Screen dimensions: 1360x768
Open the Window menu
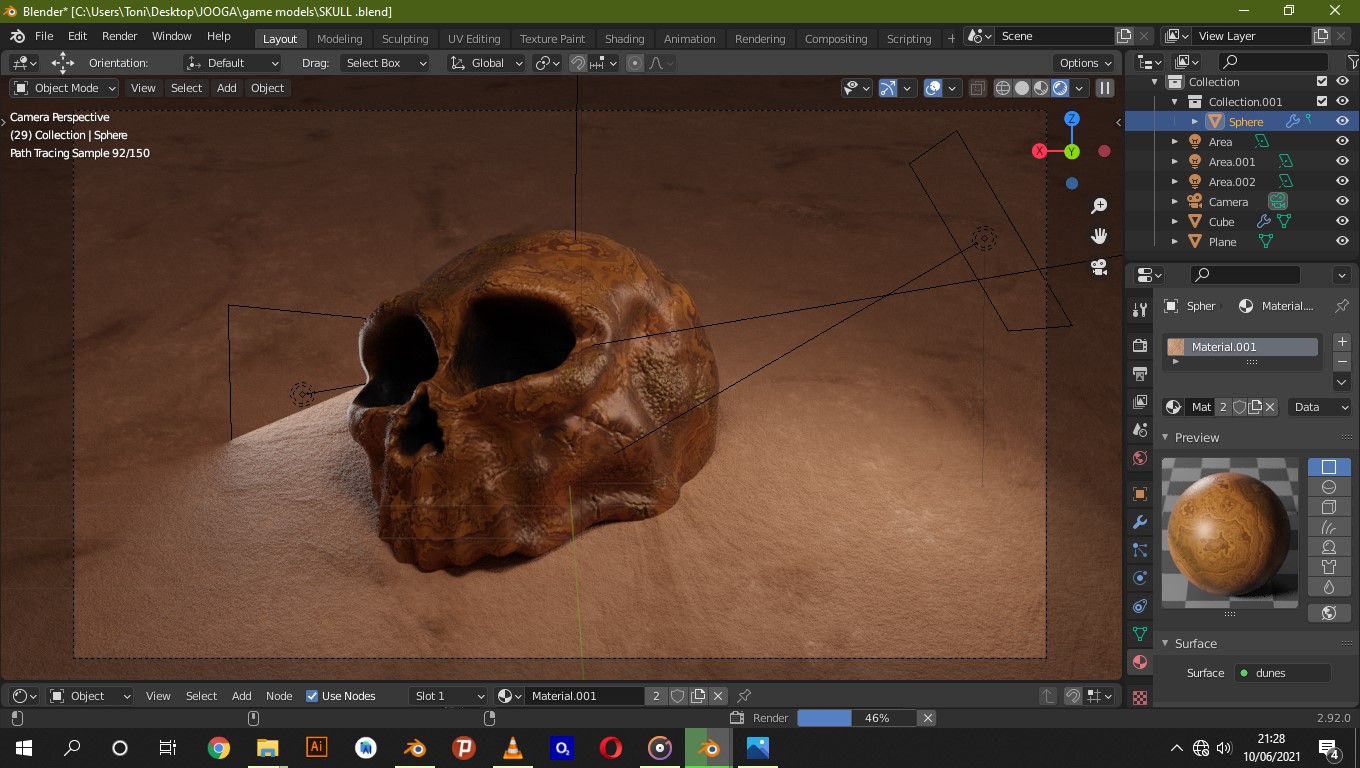(x=172, y=36)
